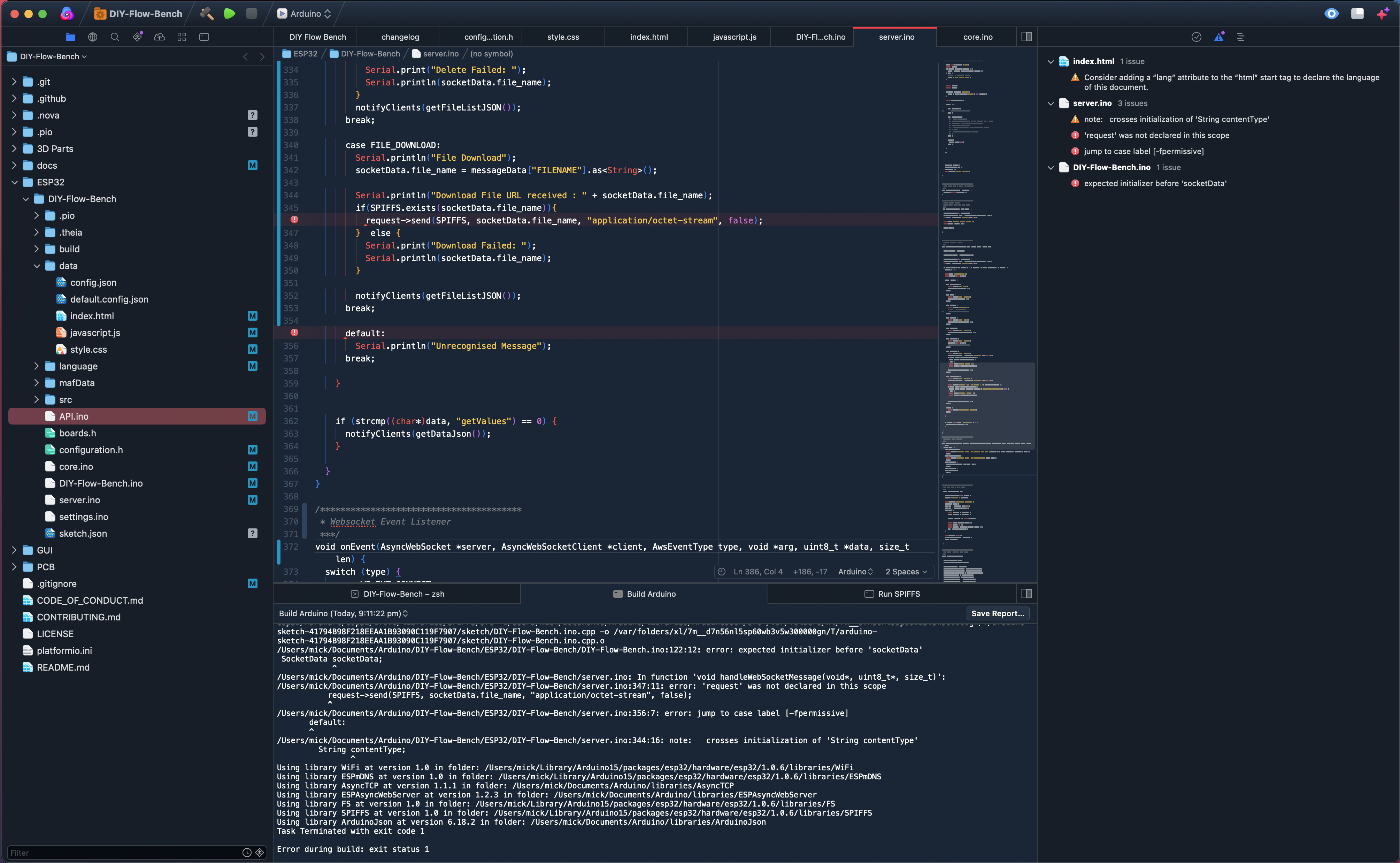Open the 2 Spaces indentation dropdown
1400x863 pixels.
tap(906, 571)
